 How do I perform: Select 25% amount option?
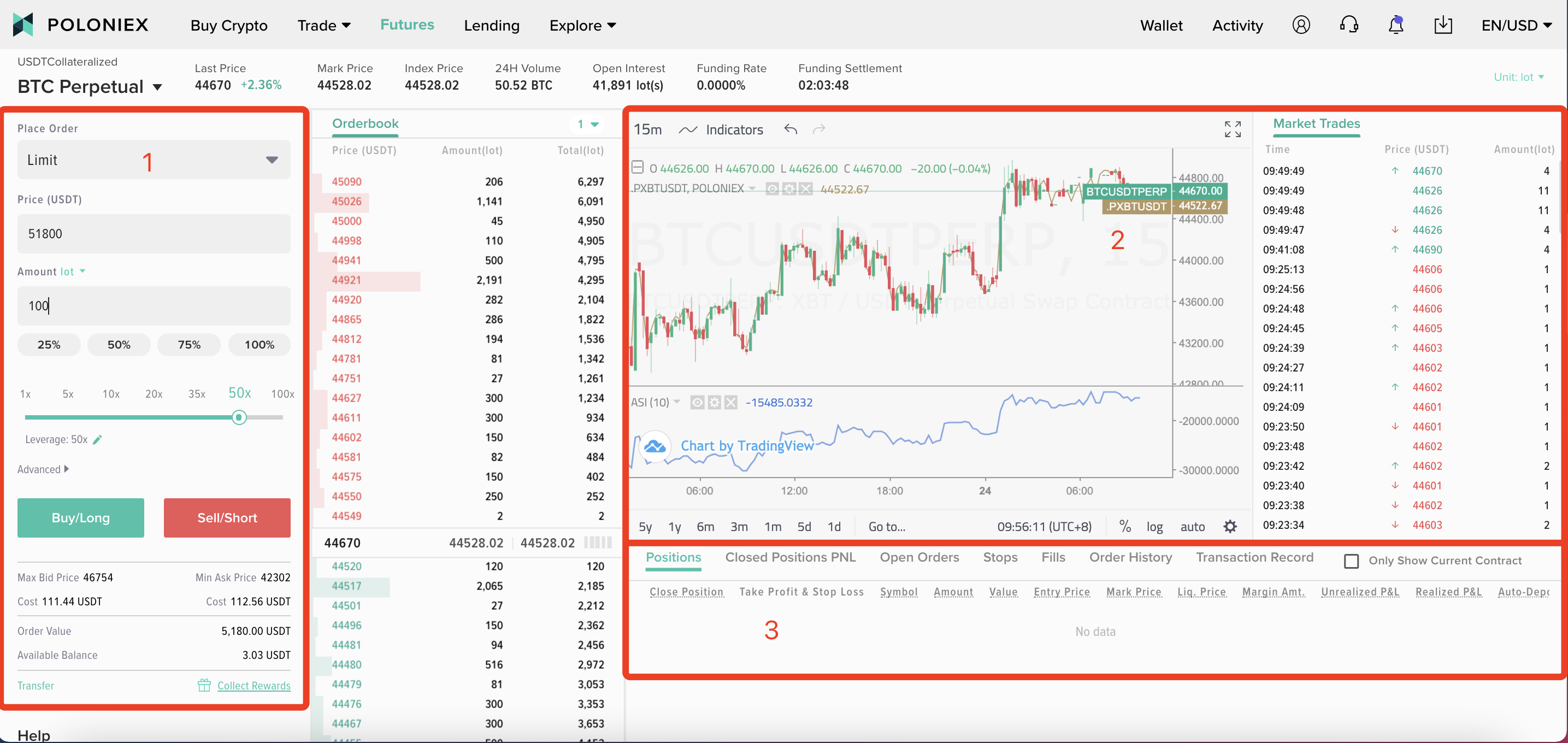pos(49,344)
